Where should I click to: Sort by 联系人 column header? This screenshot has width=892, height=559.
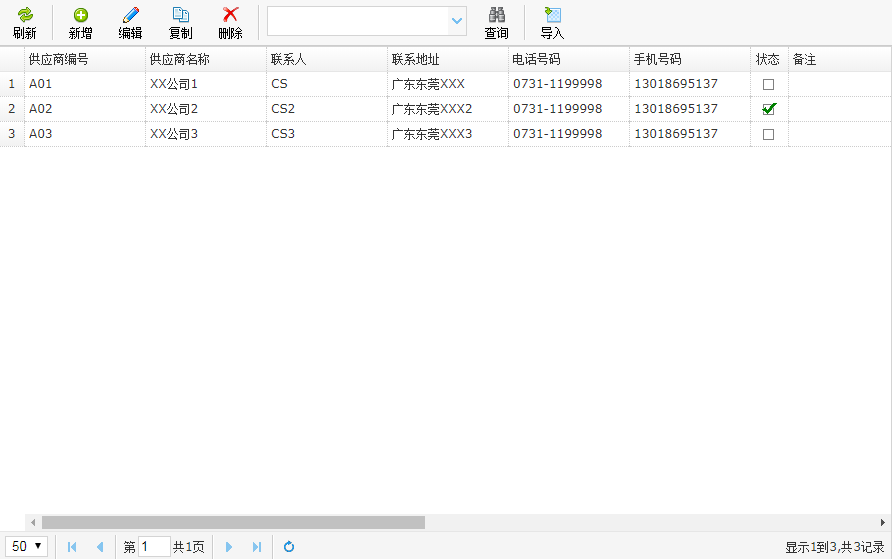pos(327,59)
